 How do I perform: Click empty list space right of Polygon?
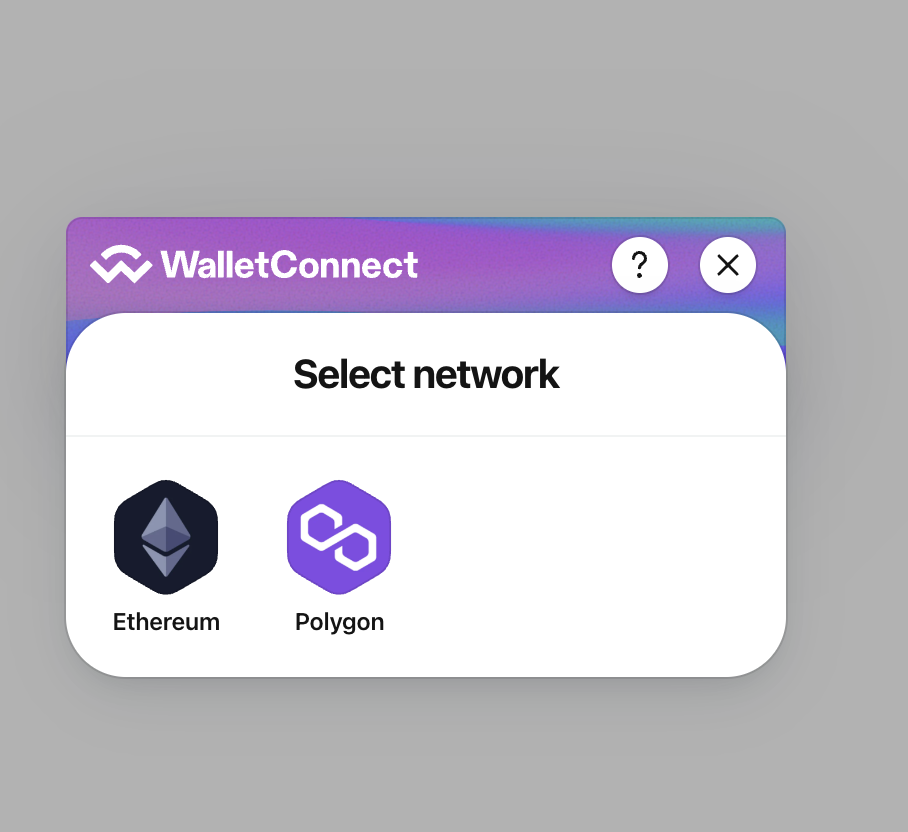[x=579, y=550]
